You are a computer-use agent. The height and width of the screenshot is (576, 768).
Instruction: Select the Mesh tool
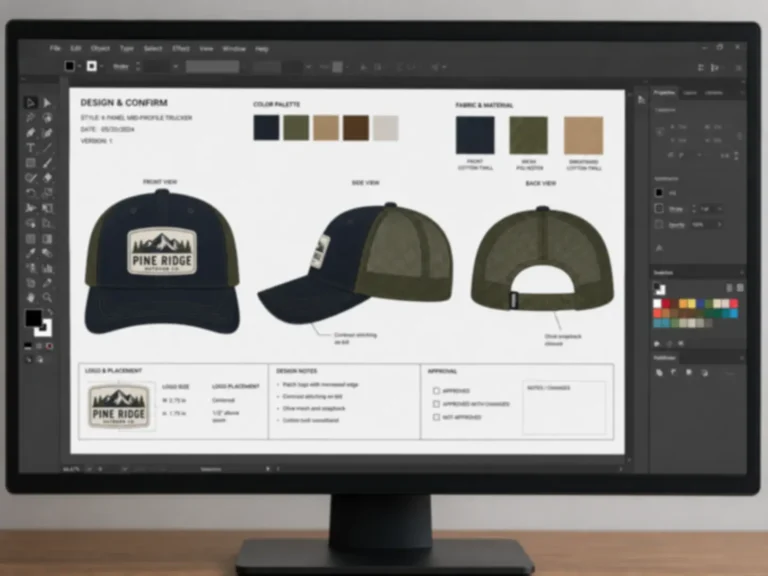(x=30, y=239)
